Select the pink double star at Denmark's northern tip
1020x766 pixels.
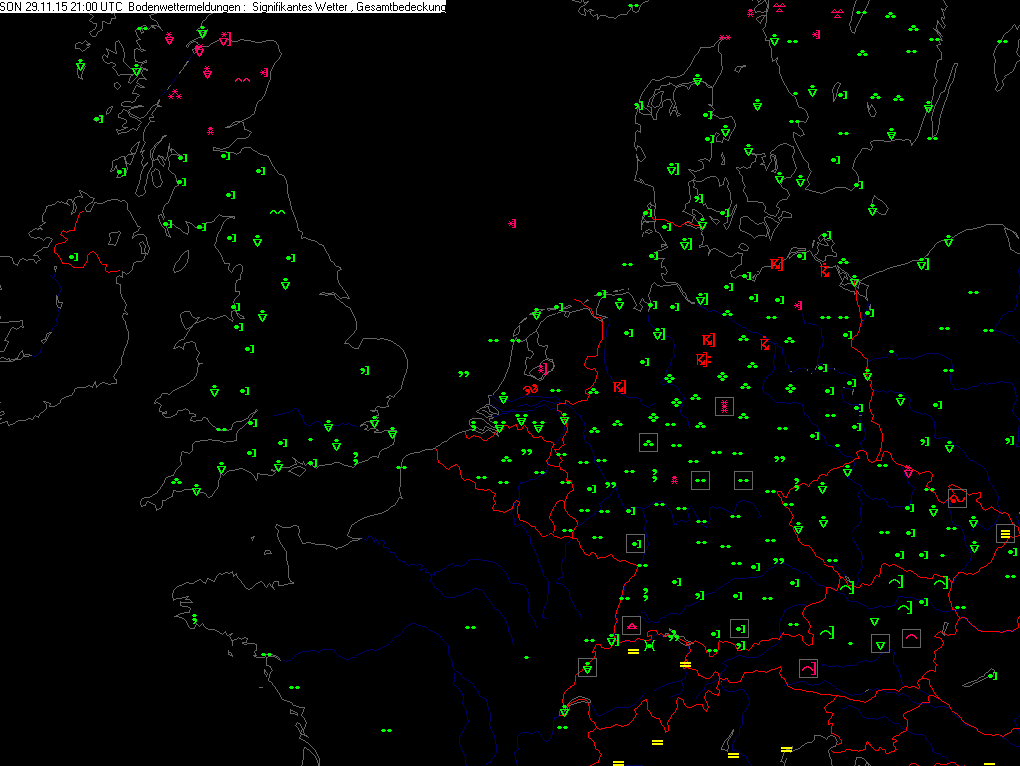tap(725, 37)
